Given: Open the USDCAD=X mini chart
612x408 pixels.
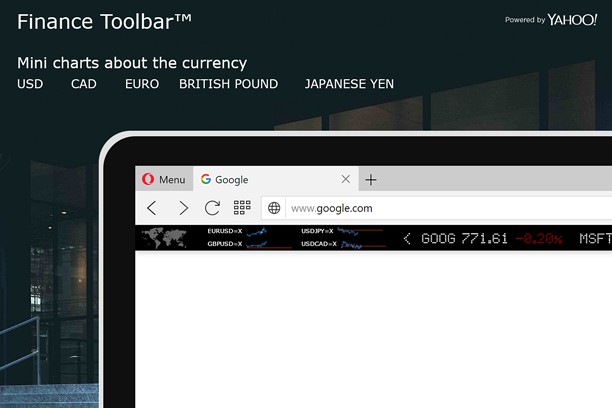Looking at the screenshot, I should coord(363,245).
